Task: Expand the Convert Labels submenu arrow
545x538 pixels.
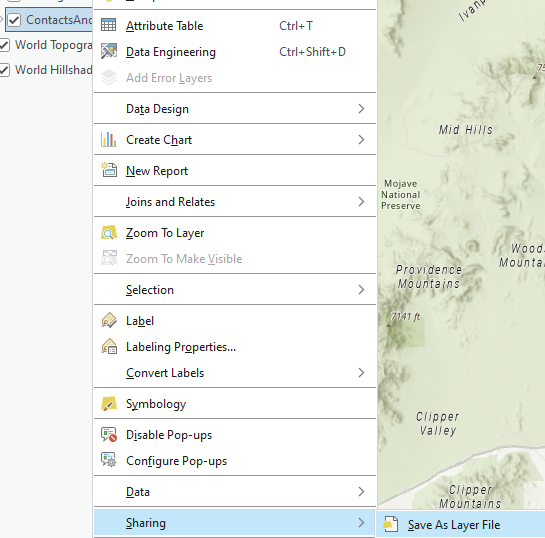Action: tap(361, 373)
